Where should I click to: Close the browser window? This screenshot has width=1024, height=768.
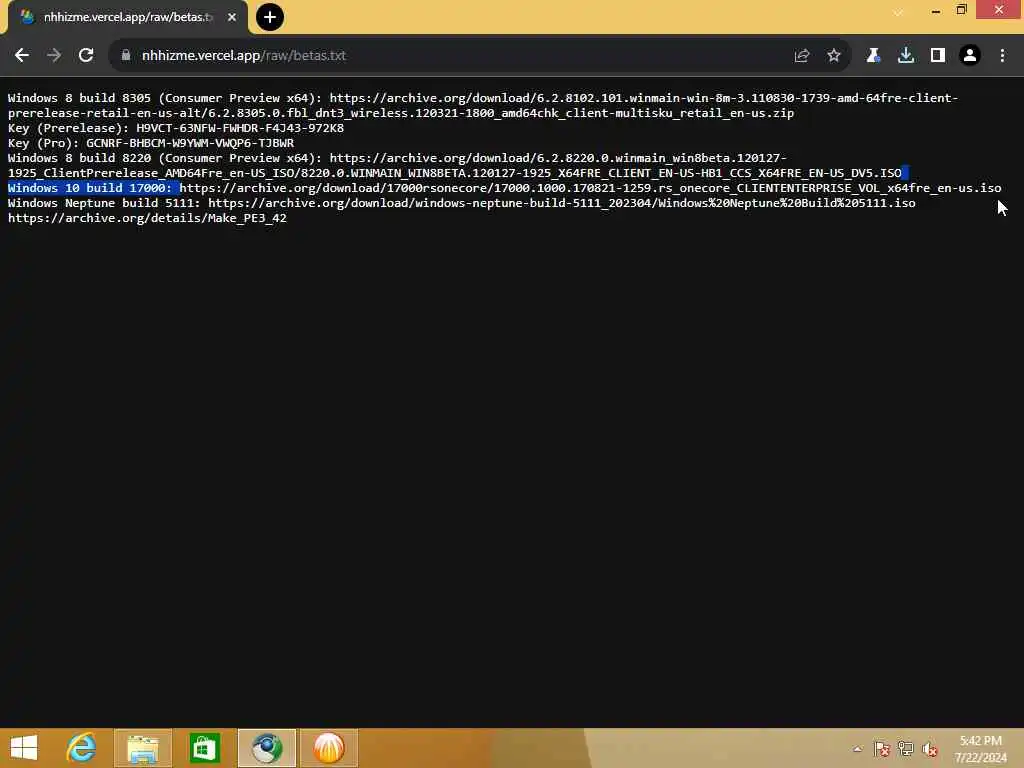999,10
